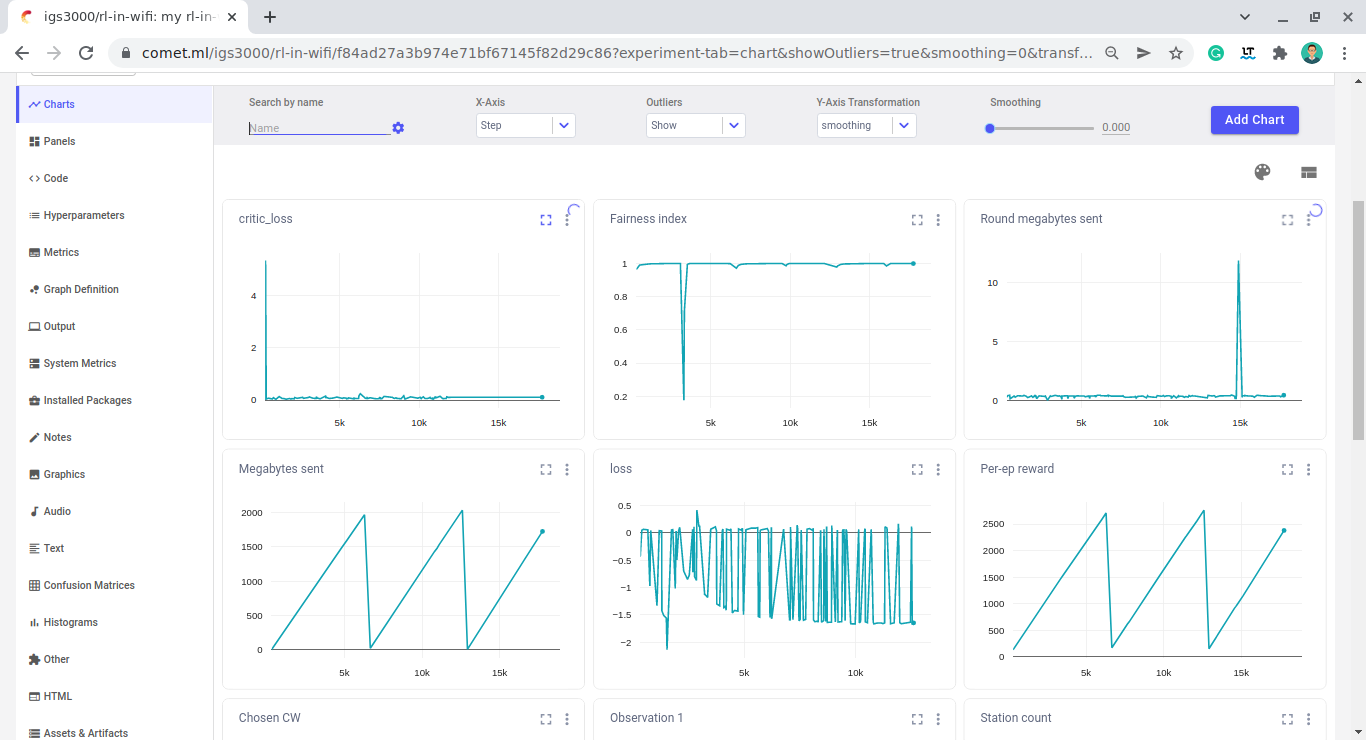Screen dimensions: 1366x740
Task: Expand critic_loss chart to fullscreen
Action: 546,220
